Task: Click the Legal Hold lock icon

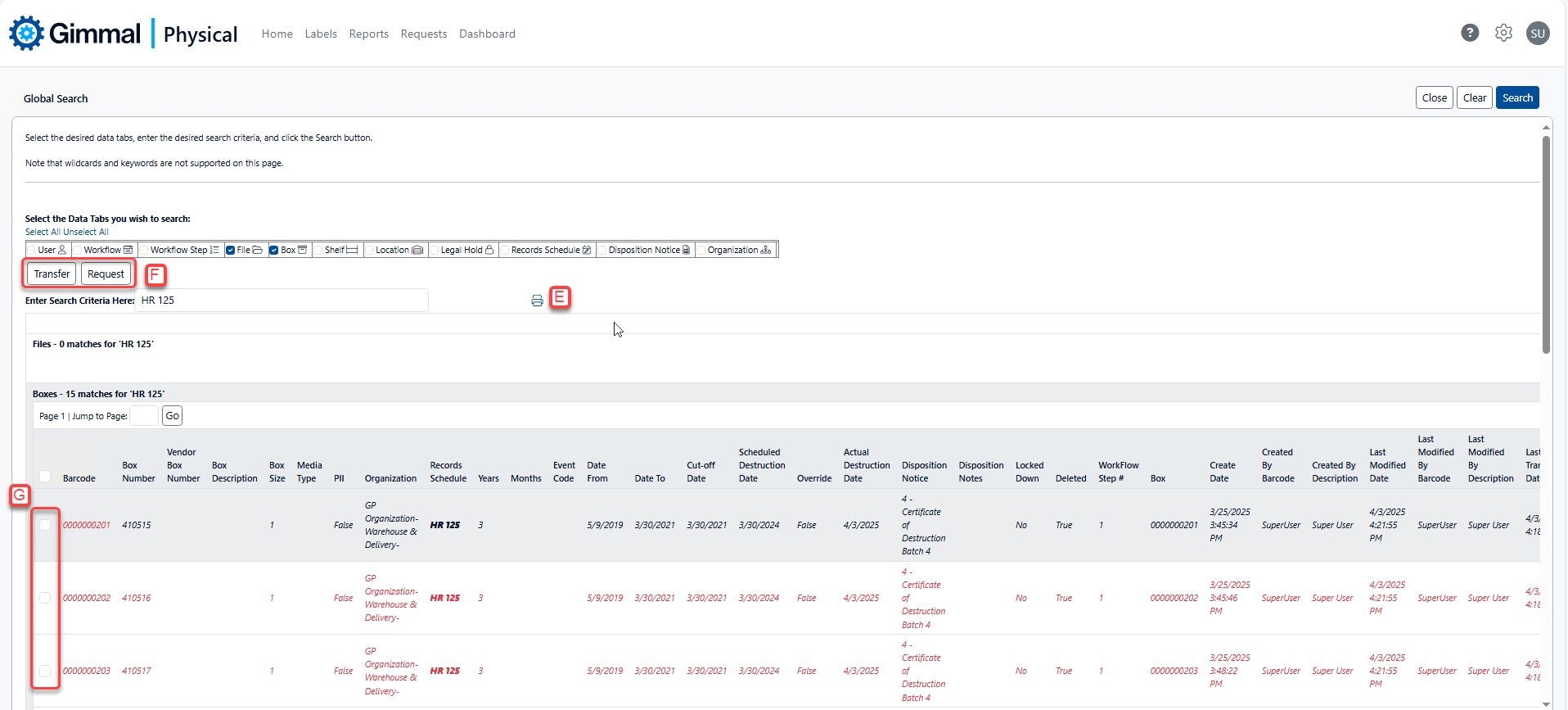Action: pos(489,250)
